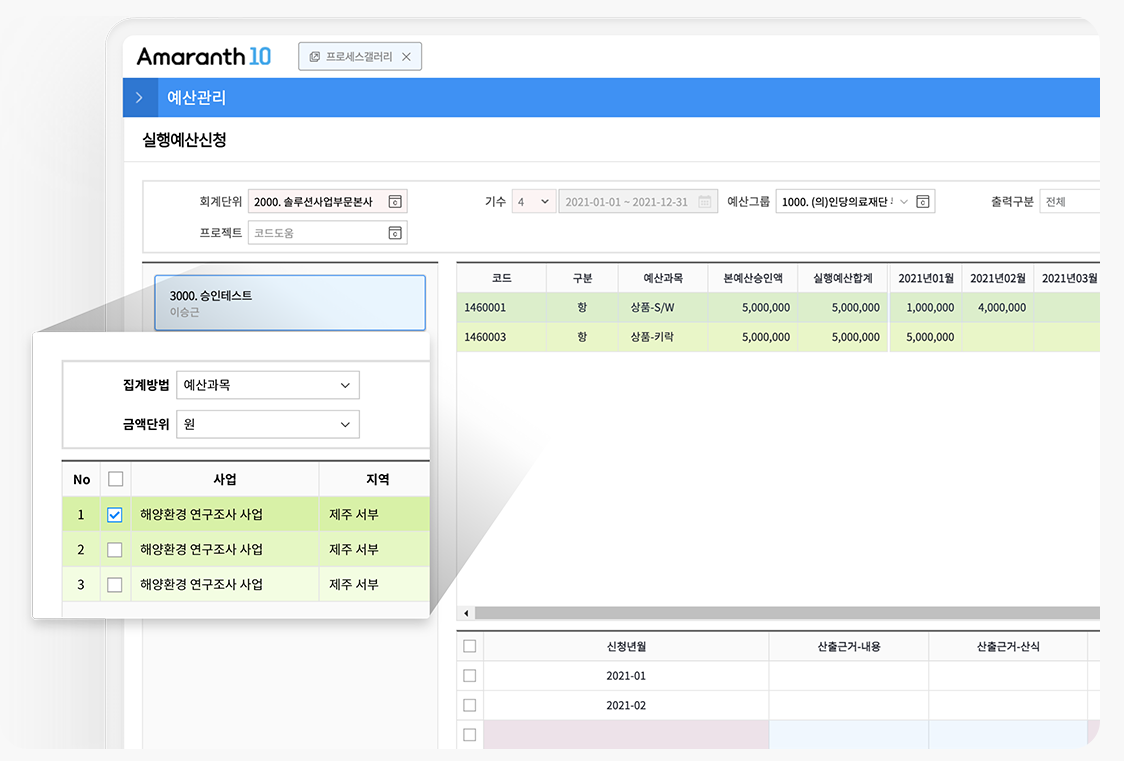Viewport: 1124px width, 761px height.
Task: Open calendar icon in the date range field
Action: 705,201
